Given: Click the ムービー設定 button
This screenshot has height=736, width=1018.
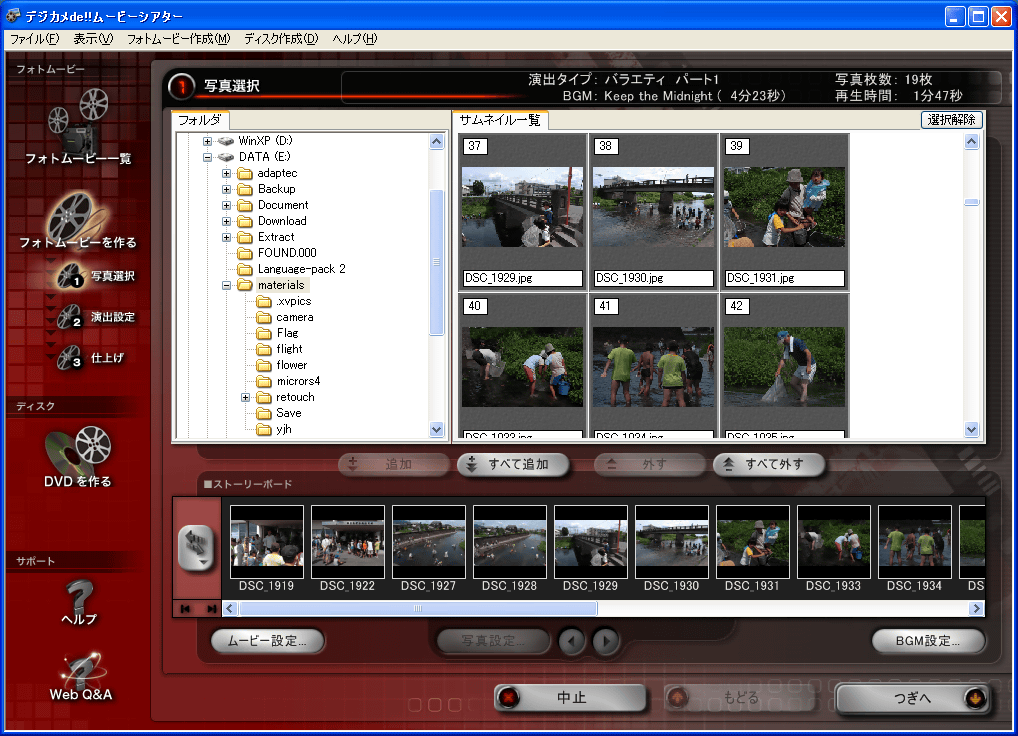Looking at the screenshot, I should pyautogui.click(x=267, y=641).
